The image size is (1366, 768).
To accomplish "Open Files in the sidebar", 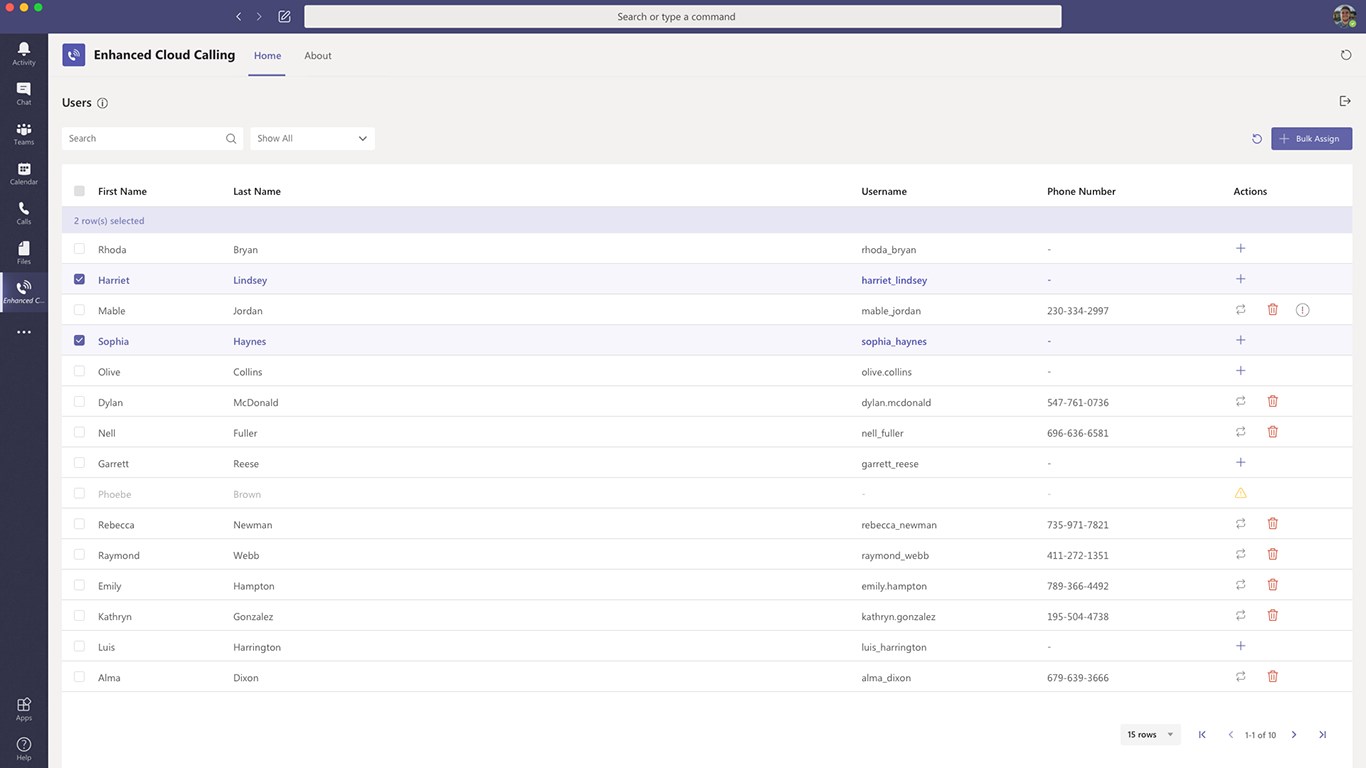I will (24, 253).
